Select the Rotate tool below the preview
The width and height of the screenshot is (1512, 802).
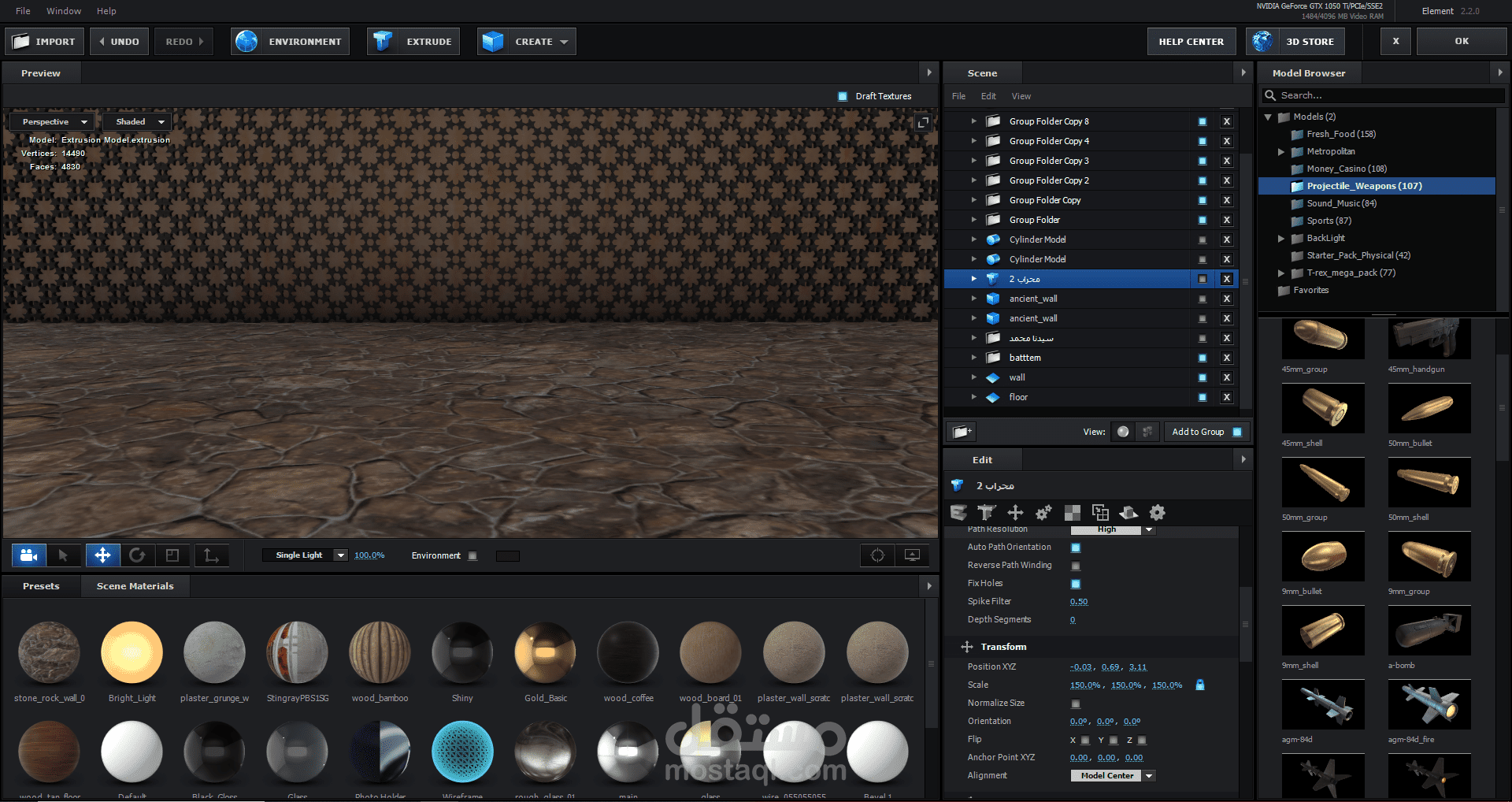click(137, 555)
